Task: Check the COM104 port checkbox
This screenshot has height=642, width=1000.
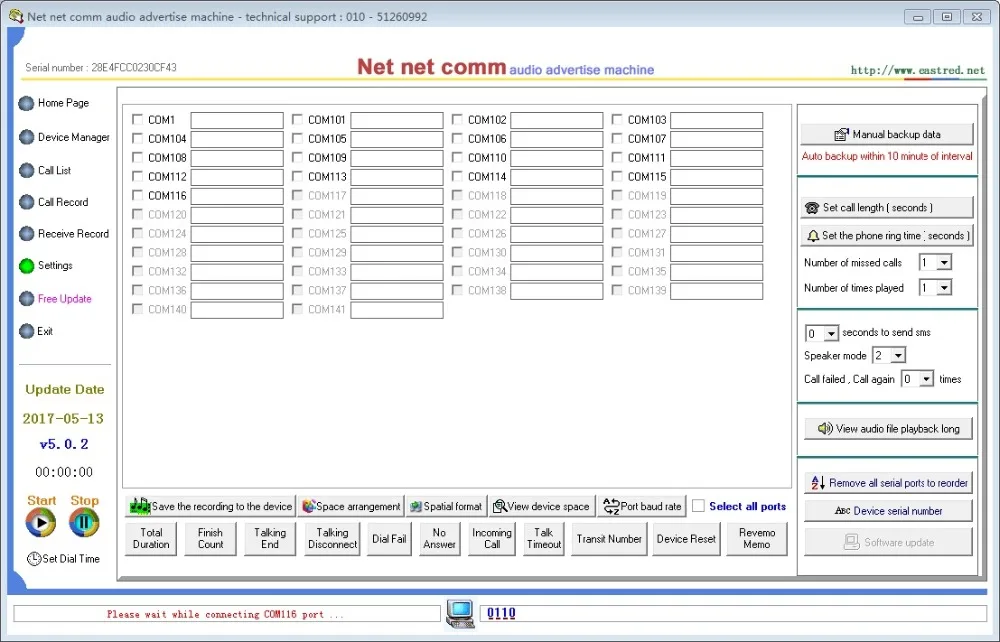Action: tap(137, 138)
